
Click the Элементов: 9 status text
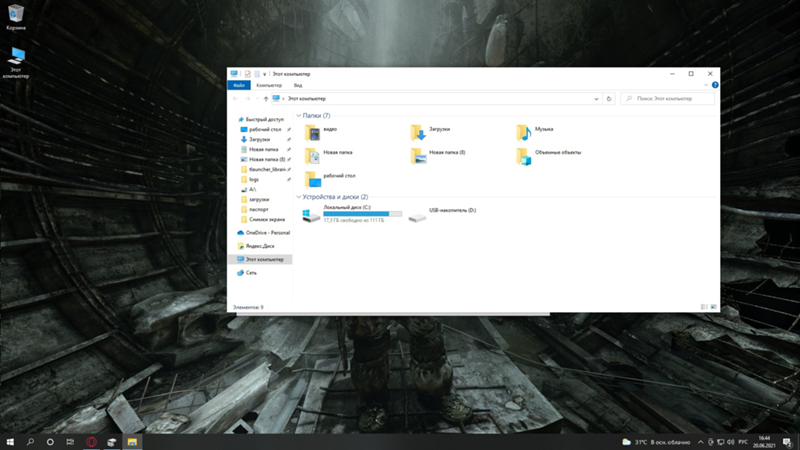[x=248, y=307]
